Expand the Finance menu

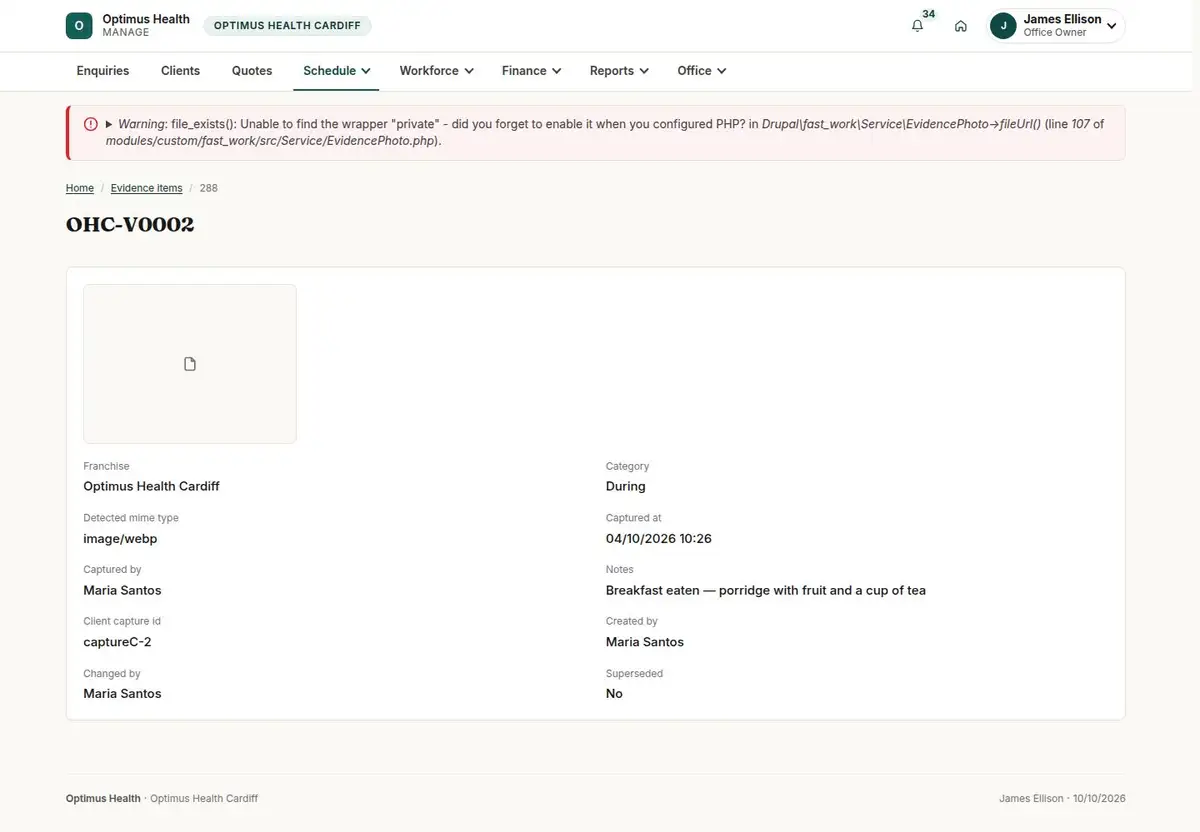(532, 71)
